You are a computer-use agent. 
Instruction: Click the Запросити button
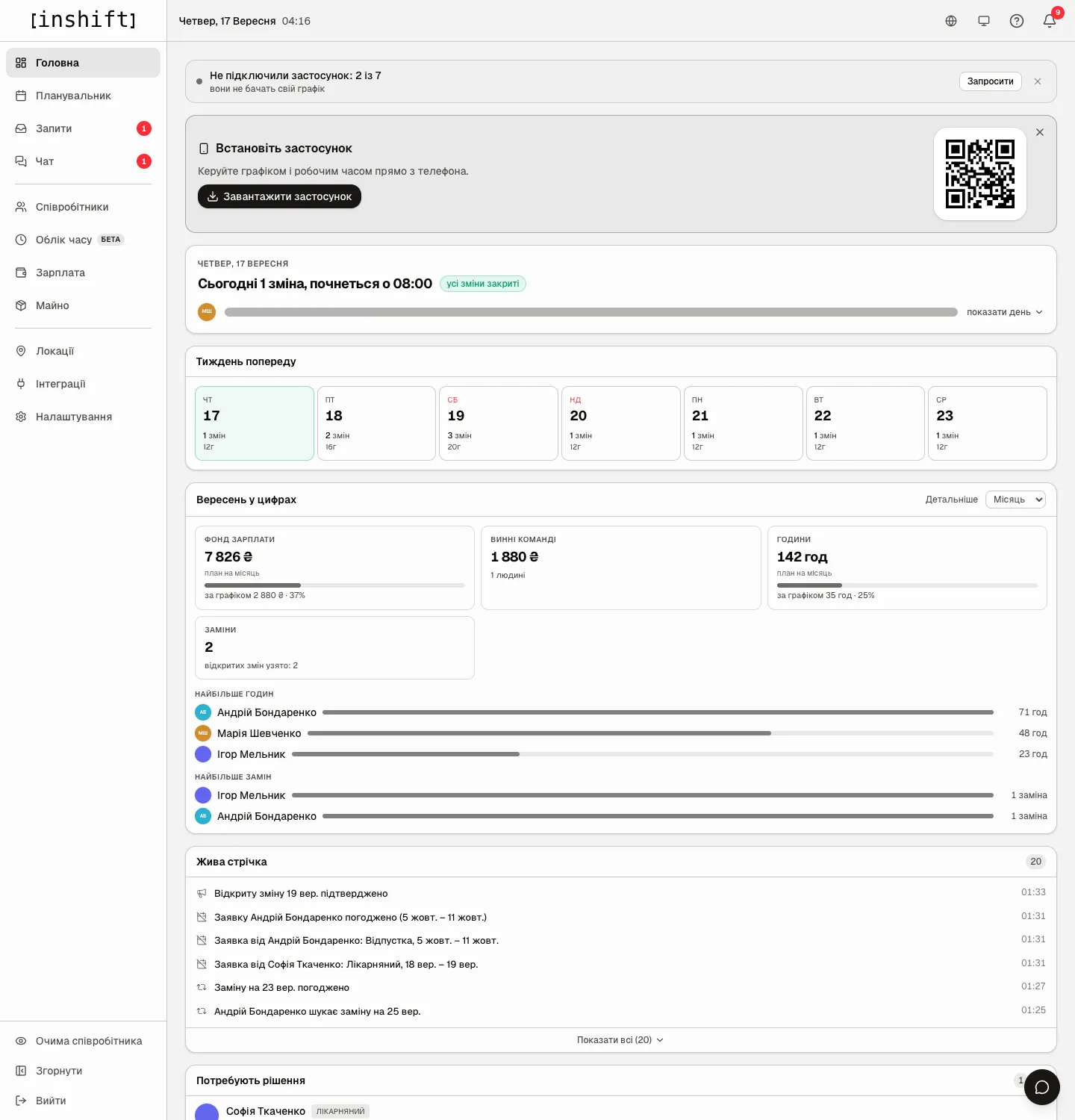point(991,81)
